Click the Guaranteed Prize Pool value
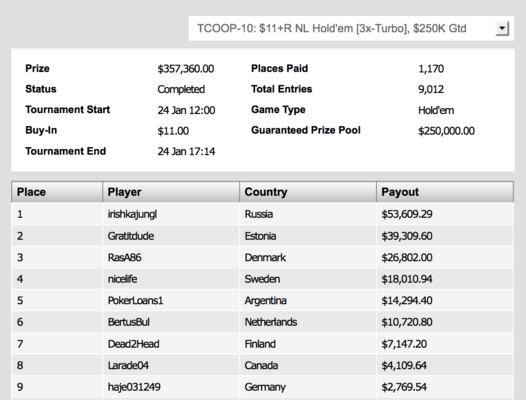The image size is (526, 400). tap(446, 131)
